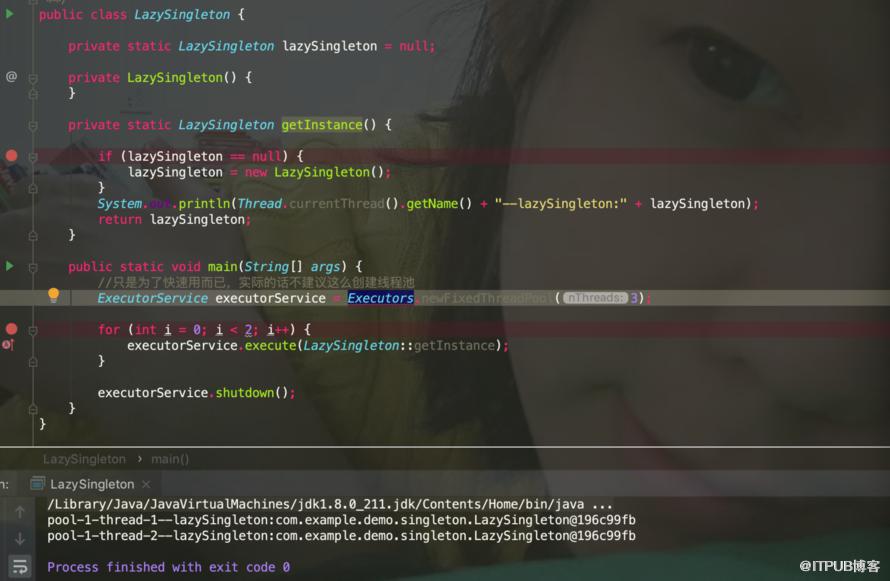Click the String[] args parameter of main
The width and height of the screenshot is (890, 581).
point(292,266)
